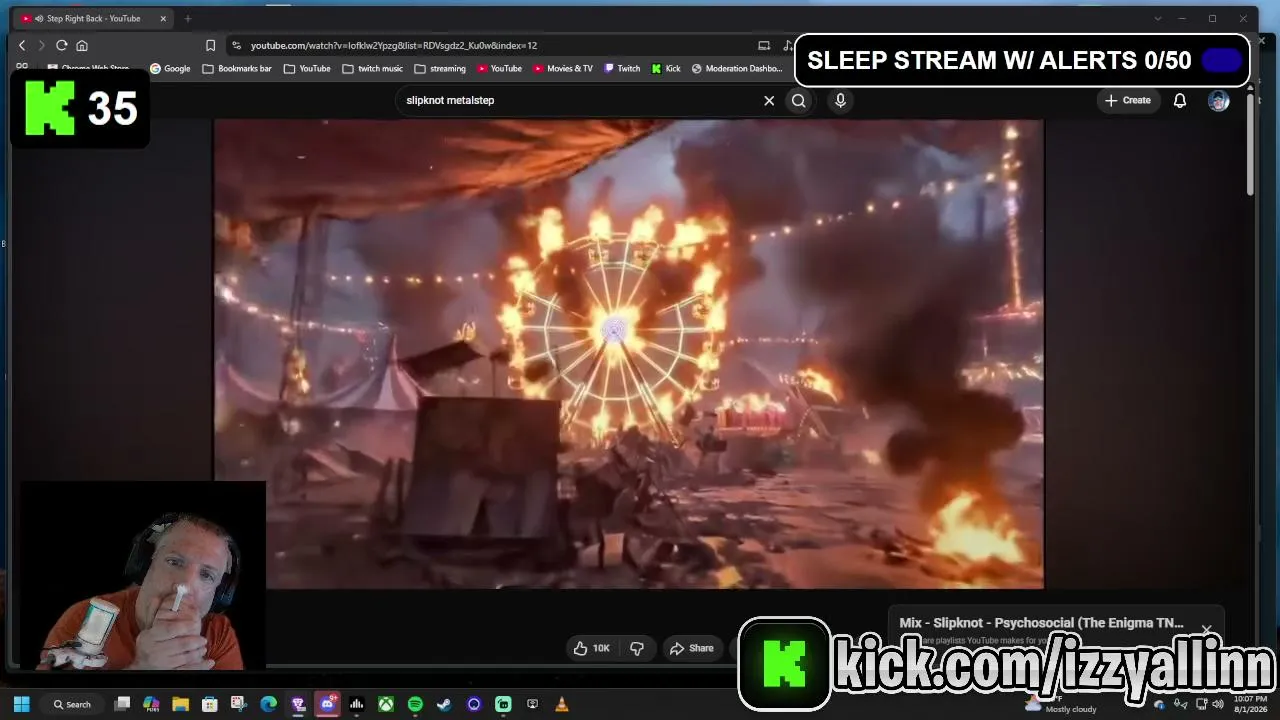Dislike the video
The width and height of the screenshot is (1280, 720).
point(637,648)
